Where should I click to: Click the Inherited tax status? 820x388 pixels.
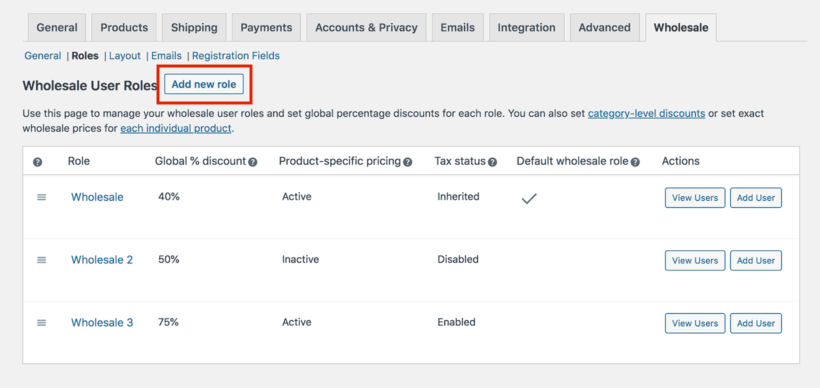click(458, 197)
